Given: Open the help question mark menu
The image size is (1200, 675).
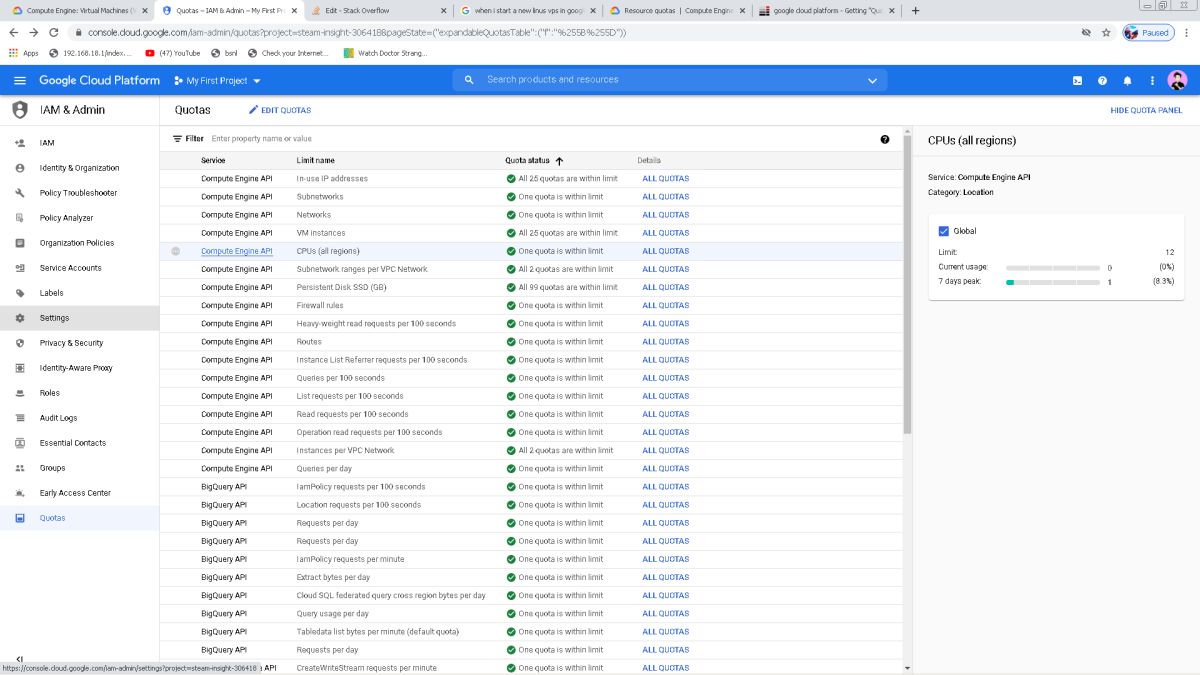Looking at the screenshot, I should [x=1102, y=80].
